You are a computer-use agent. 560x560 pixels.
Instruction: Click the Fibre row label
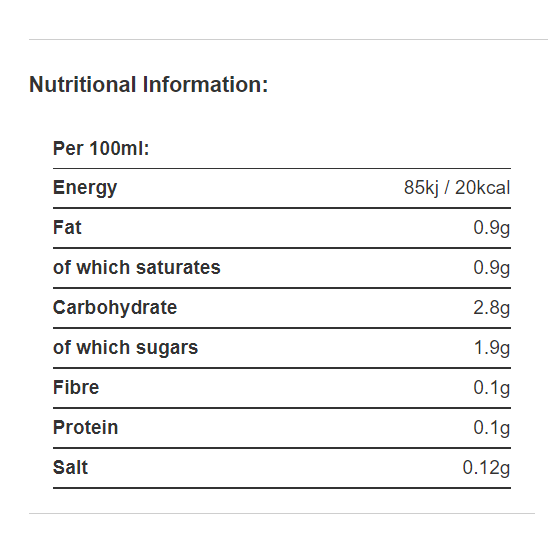pyautogui.click(x=76, y=388)
